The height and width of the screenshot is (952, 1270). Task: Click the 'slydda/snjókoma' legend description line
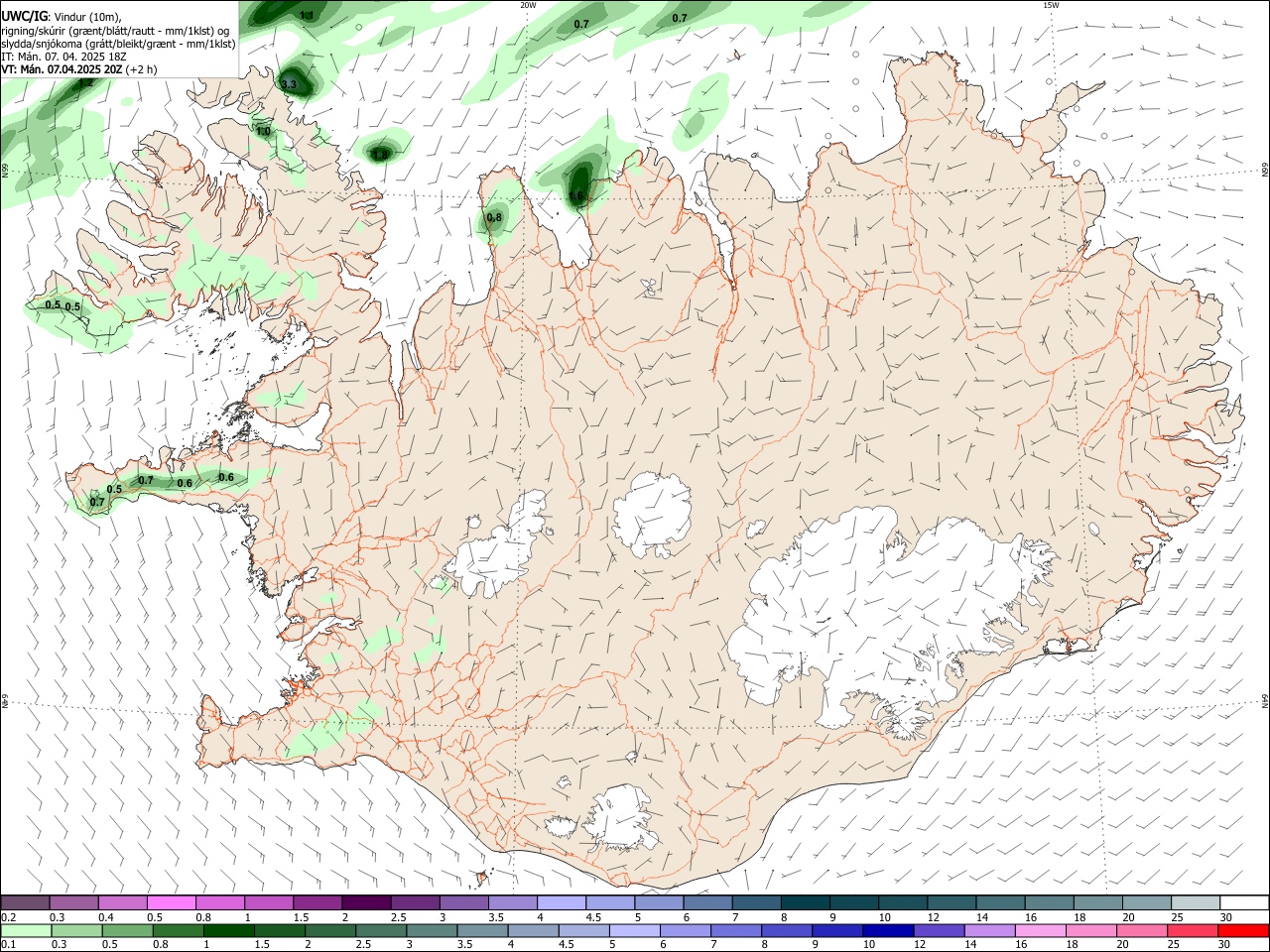117,44
